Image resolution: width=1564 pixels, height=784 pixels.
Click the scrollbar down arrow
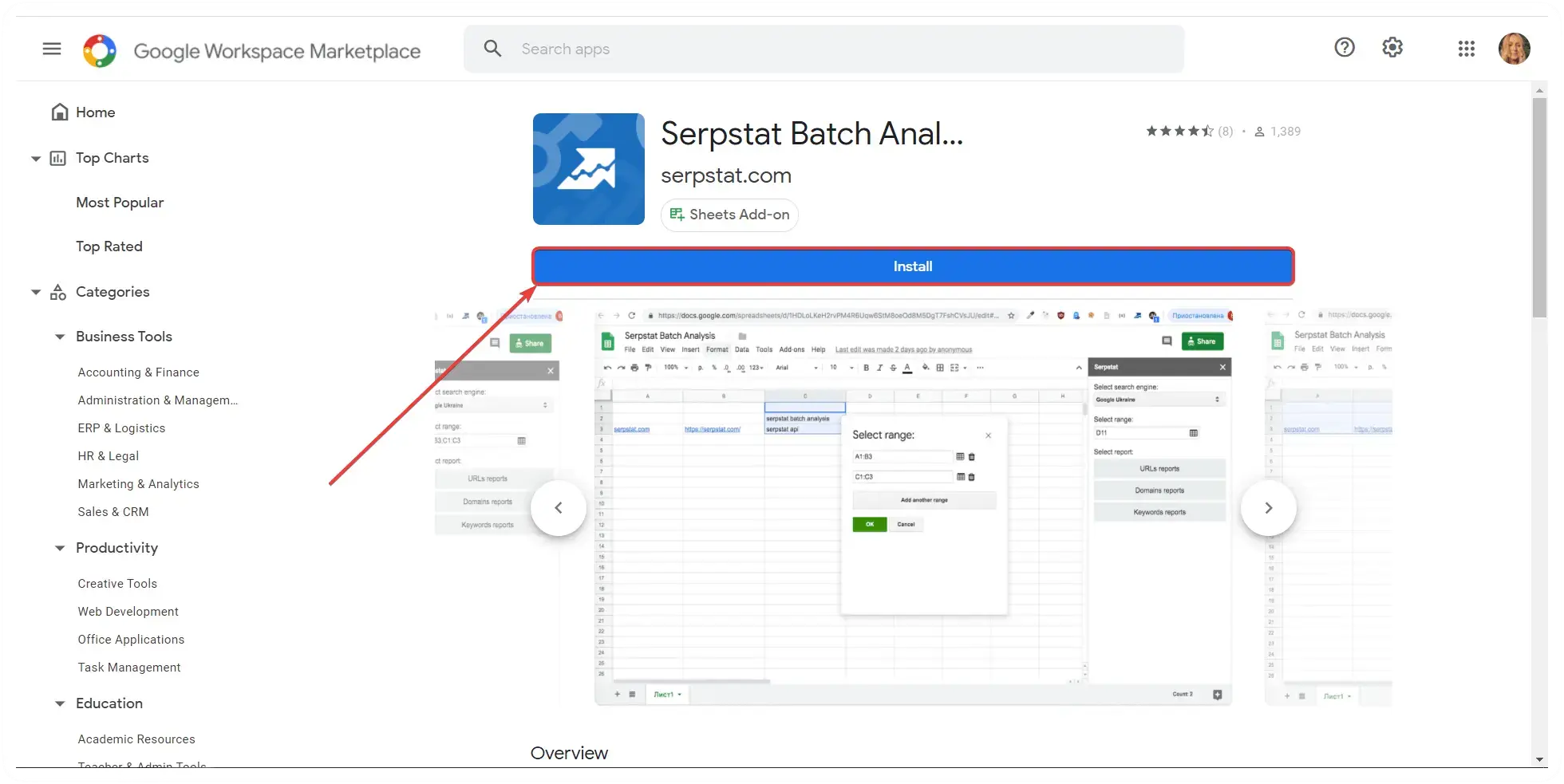tap(1539, 760)
